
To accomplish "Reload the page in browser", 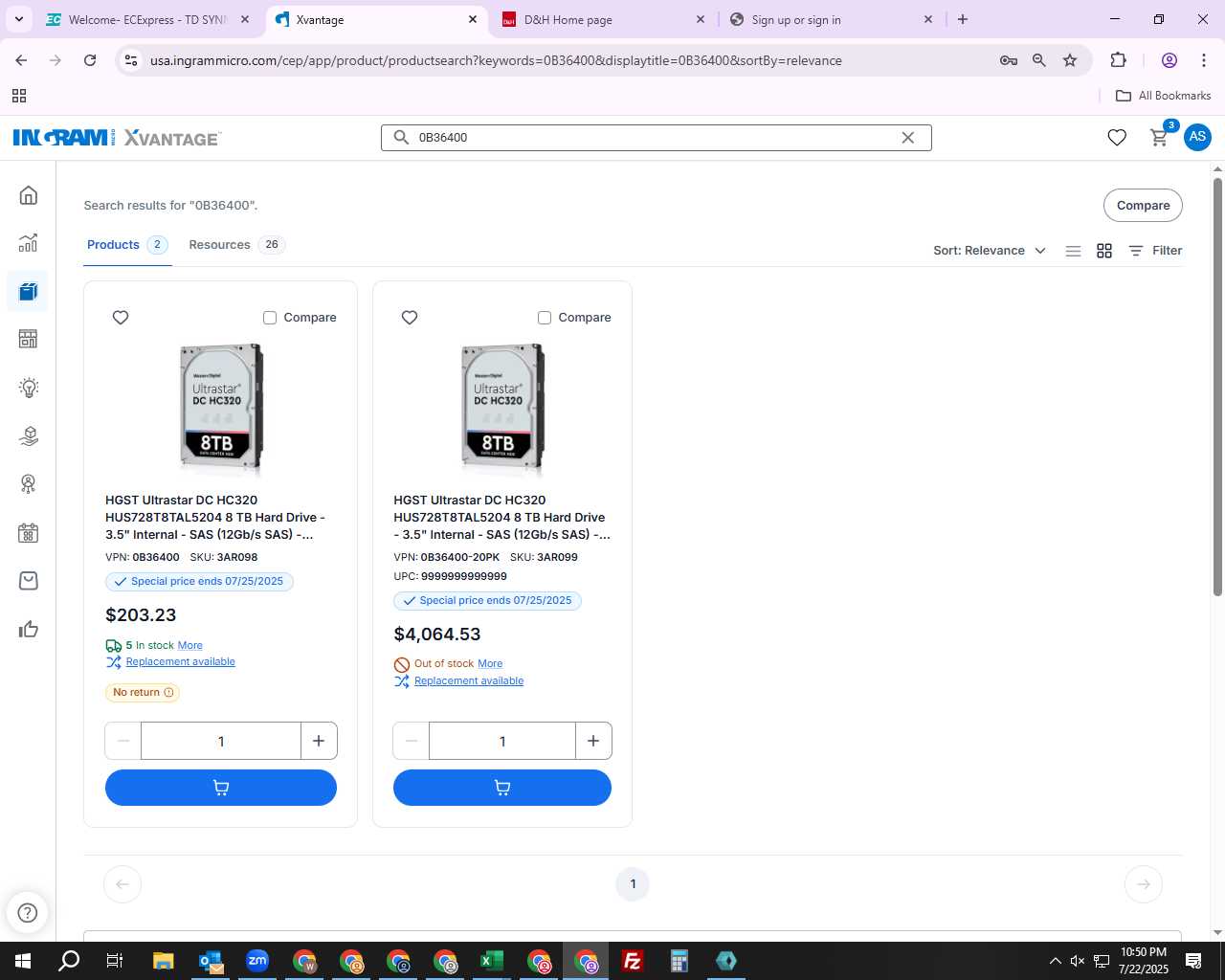I will click(x=90, y=60).
